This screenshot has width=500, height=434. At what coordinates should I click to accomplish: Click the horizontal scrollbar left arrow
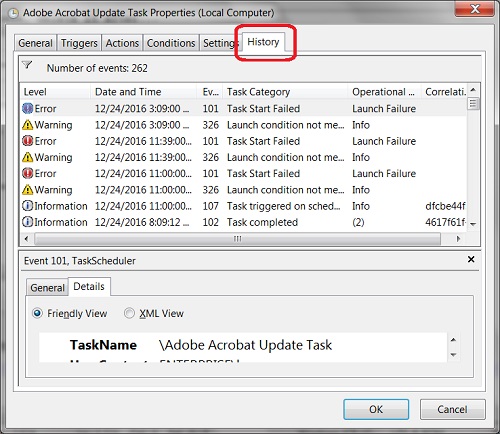point(27,239)
